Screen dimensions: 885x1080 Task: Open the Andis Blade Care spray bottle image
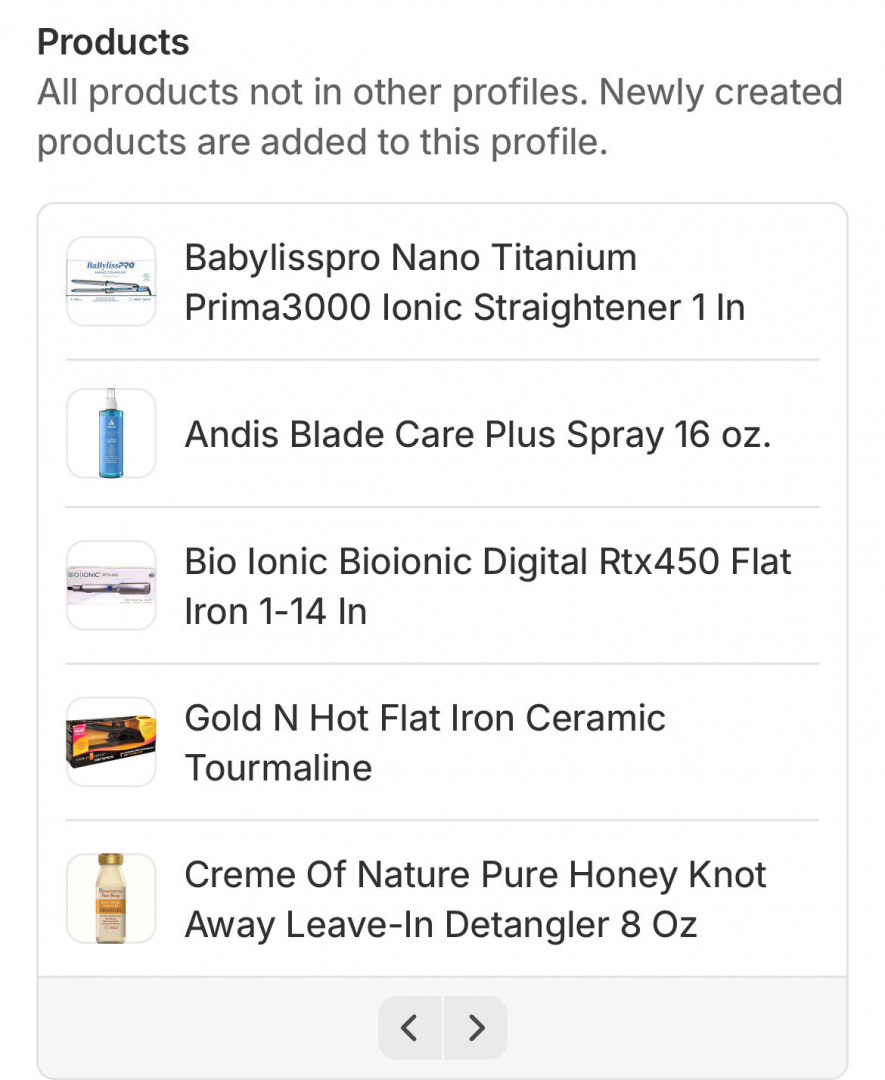tap(111, 434)
